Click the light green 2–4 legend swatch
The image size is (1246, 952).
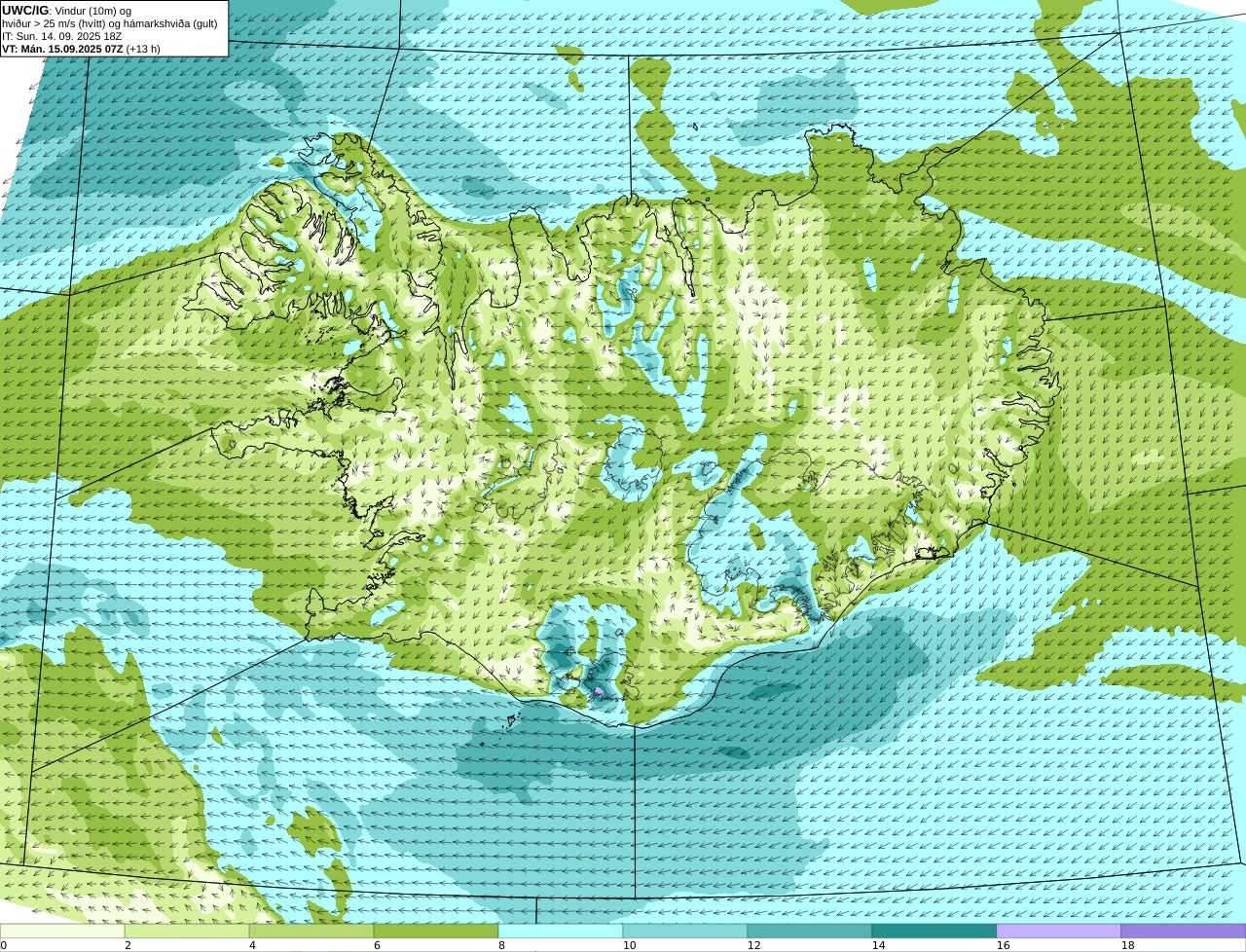coord(187,931)
